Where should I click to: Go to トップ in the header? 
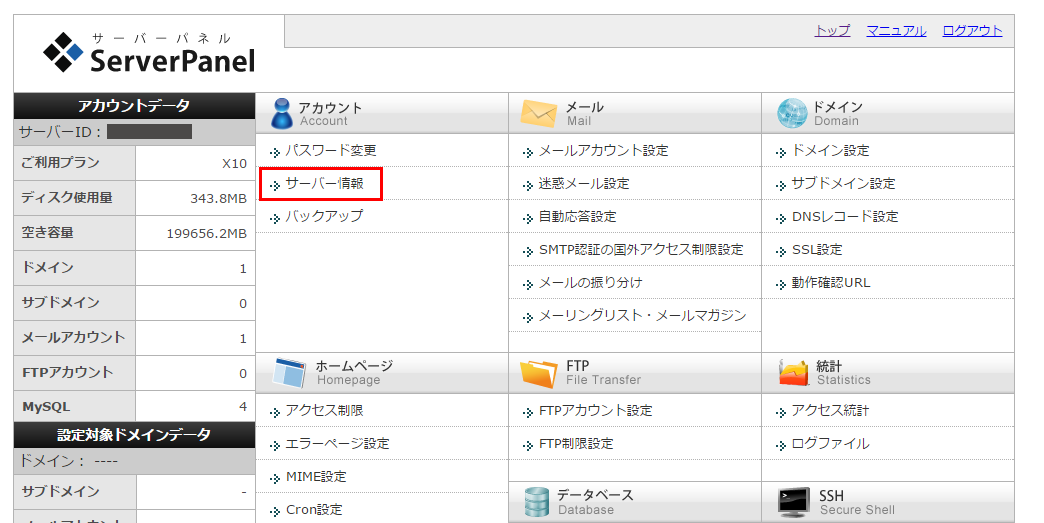pyautogui.click(x=832, y=31)
